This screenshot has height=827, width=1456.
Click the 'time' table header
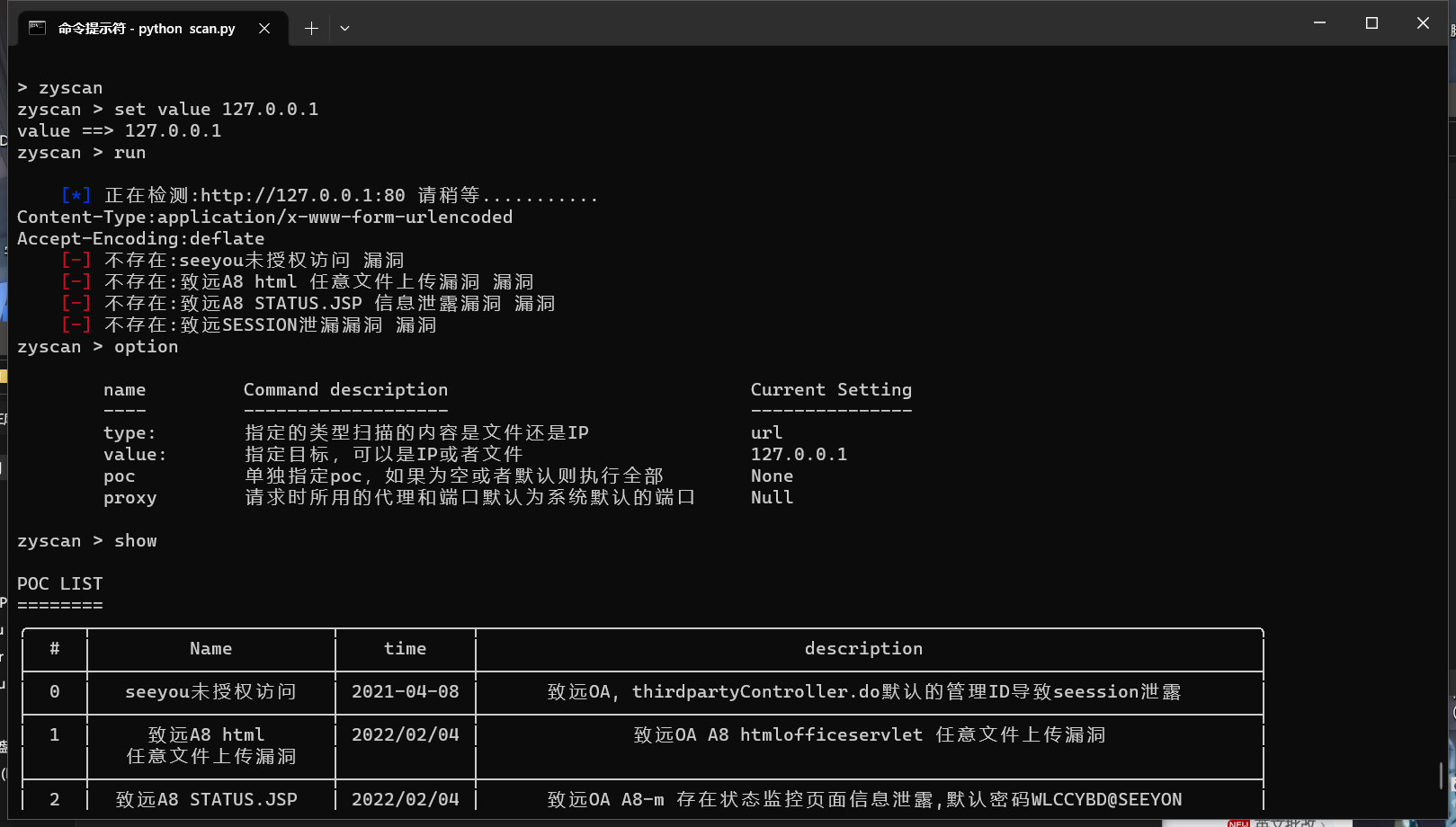(x=405, y=649)
